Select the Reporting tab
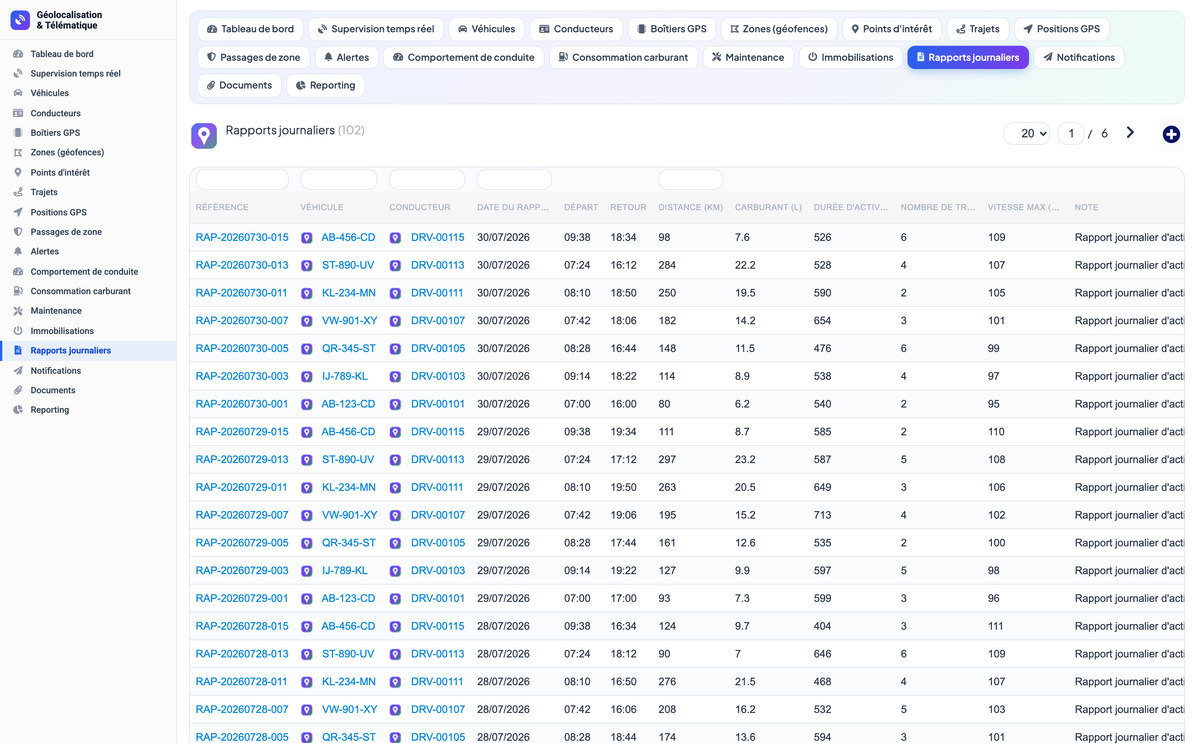Viewport: 1200px width, 743px height. [x=326, y=85]
